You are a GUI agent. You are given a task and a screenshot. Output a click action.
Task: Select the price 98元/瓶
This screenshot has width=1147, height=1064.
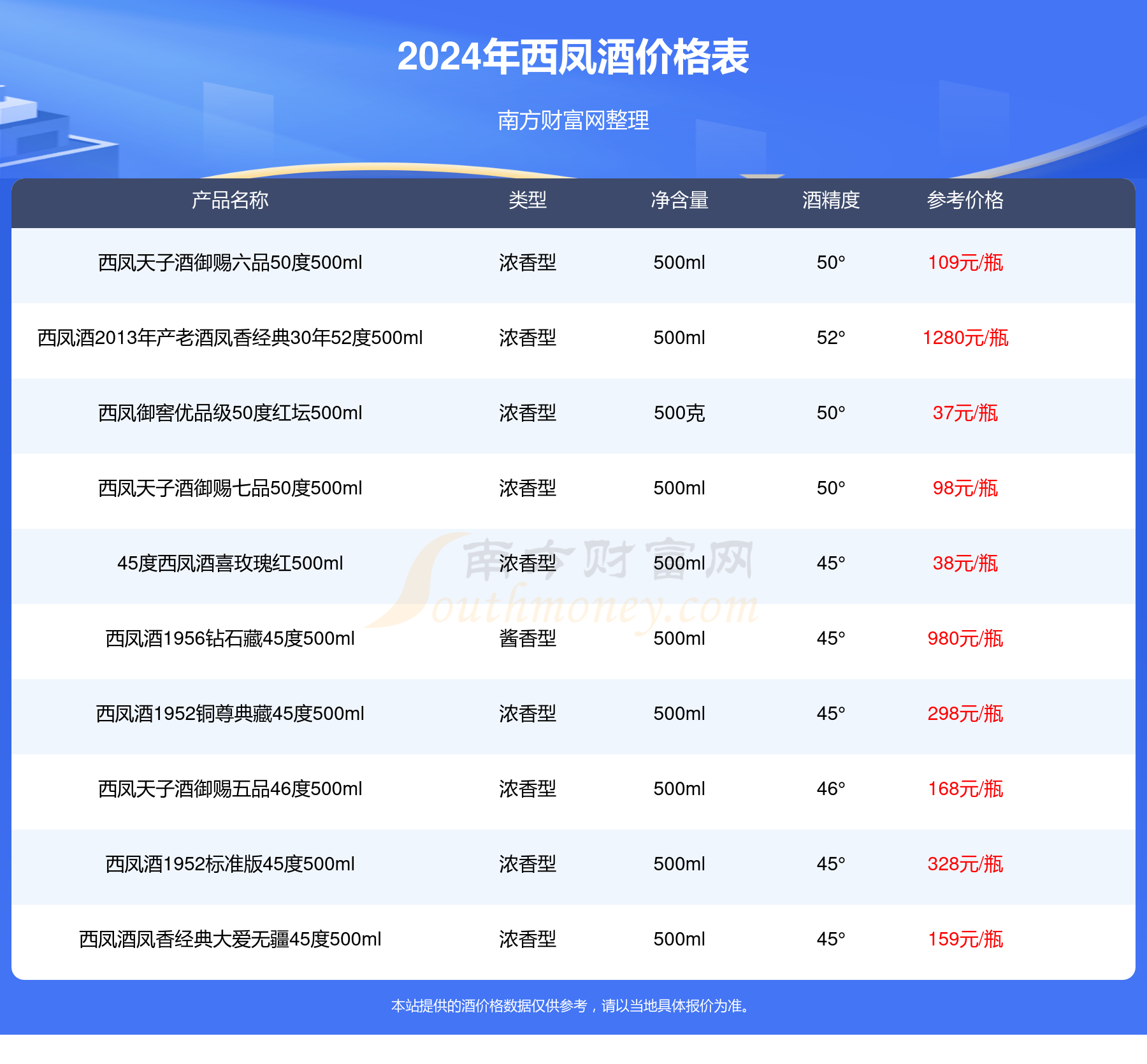(x=965, y=488)
